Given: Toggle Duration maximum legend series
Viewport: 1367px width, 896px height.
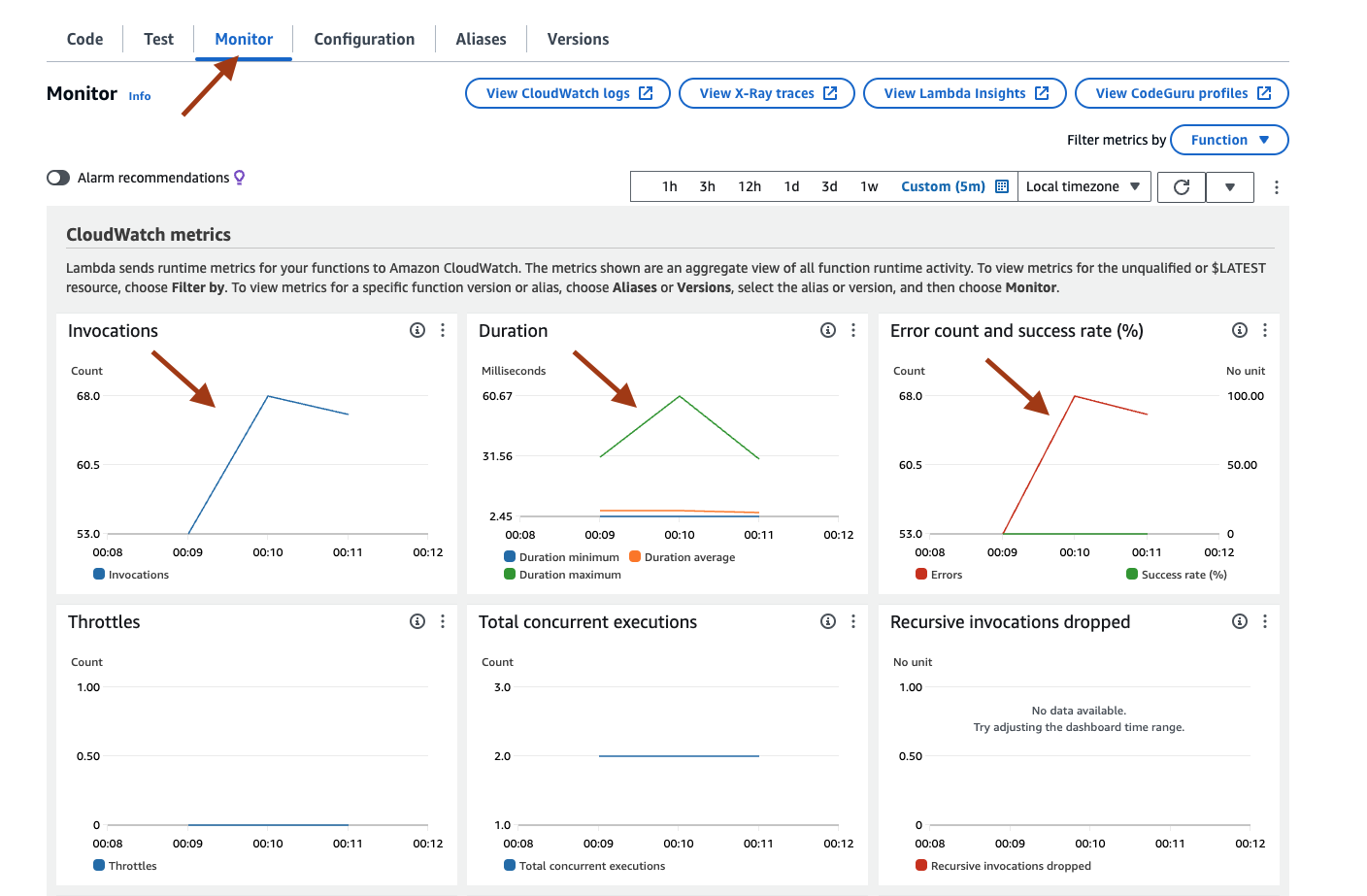Looking at the screenshot, I should (x=562, y=575).
